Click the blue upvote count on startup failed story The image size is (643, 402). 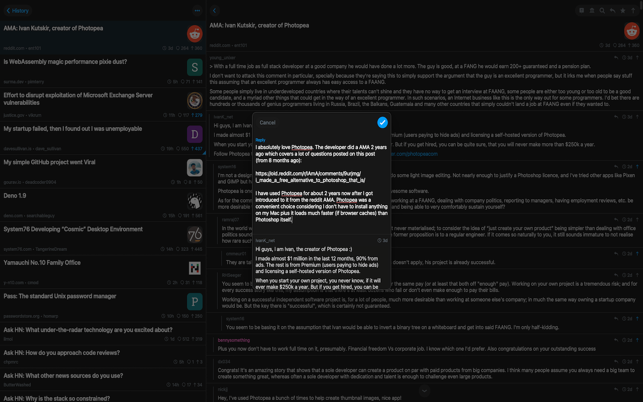(197, 148)
